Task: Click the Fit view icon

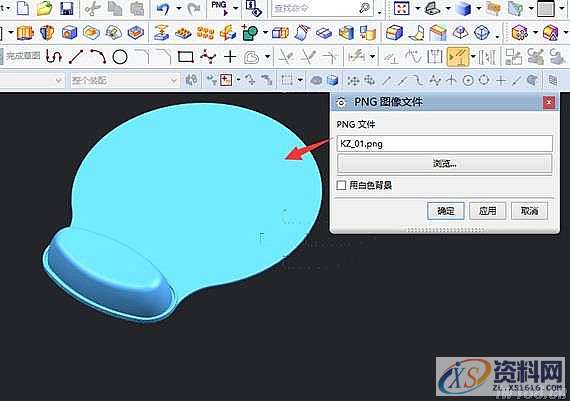Action: coord(401,8)
